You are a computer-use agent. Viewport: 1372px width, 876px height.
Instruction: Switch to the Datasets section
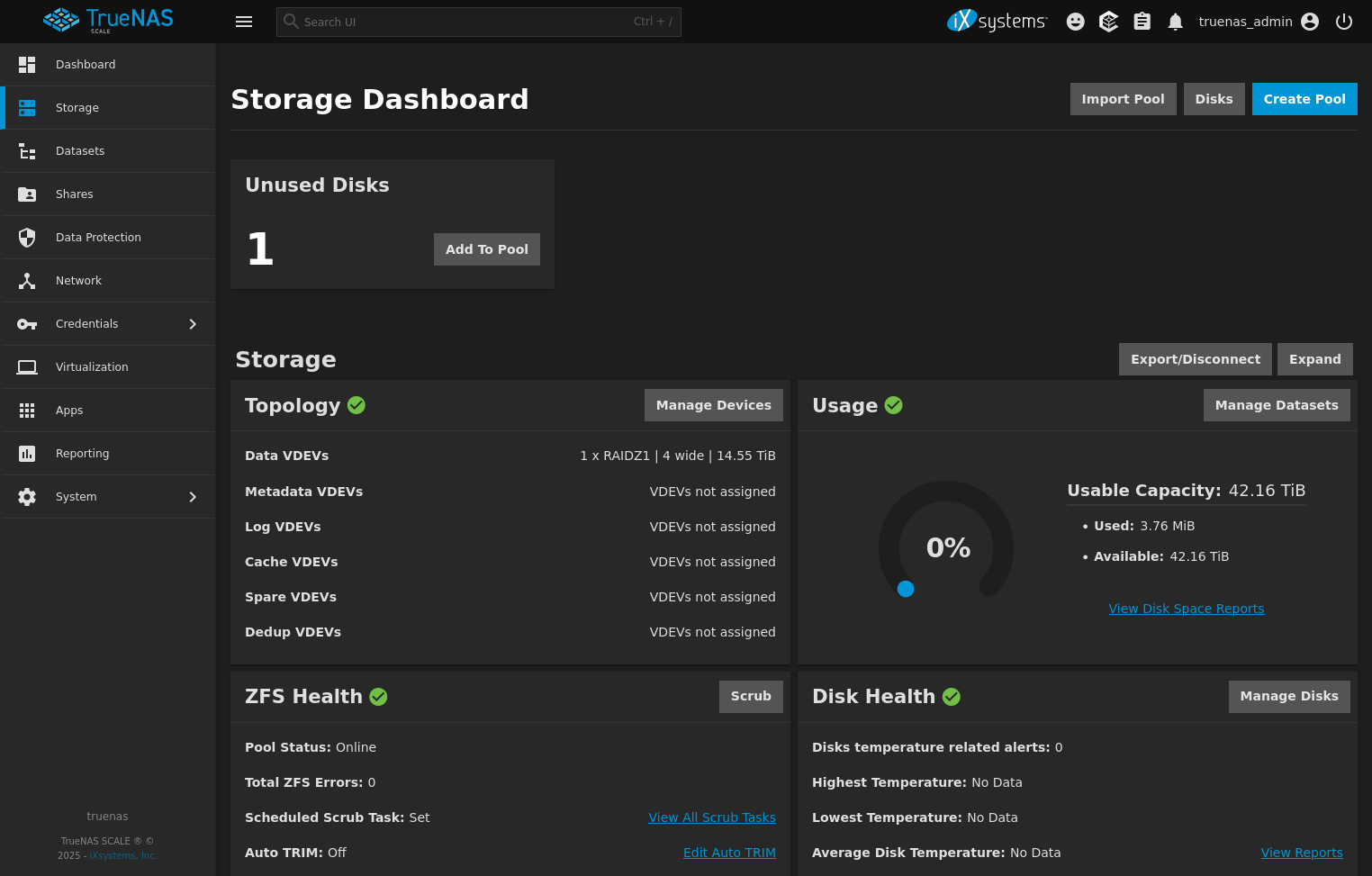click(x=80, y=150)
